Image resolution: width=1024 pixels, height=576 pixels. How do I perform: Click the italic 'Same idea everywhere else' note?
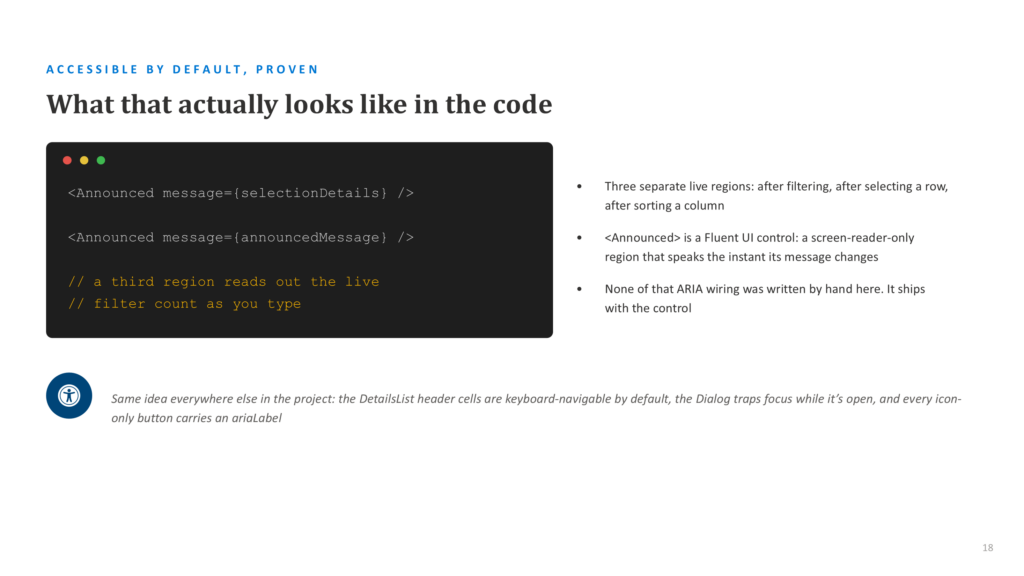(536, 408)
